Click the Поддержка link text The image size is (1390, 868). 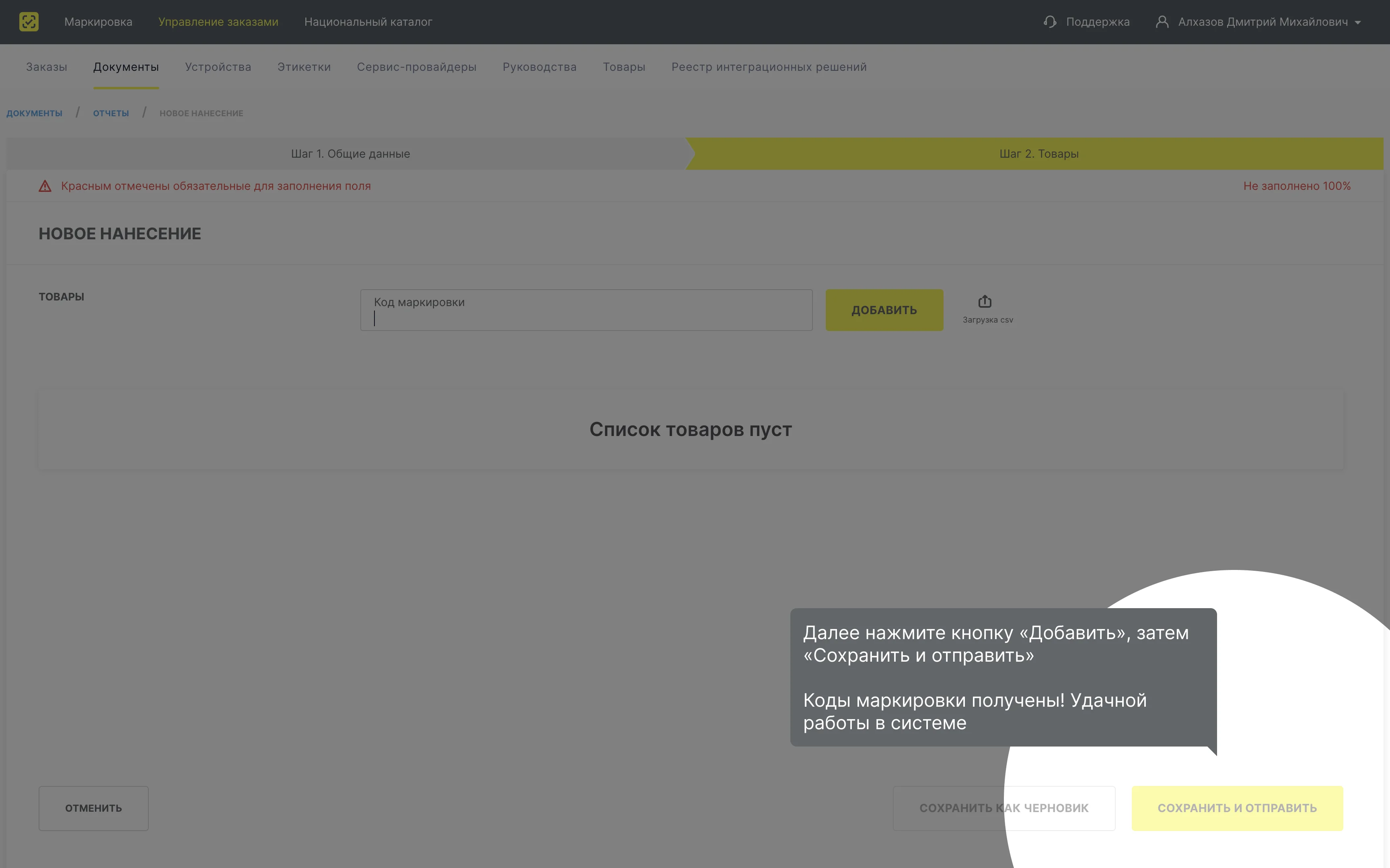click(x=1097, y=22)
